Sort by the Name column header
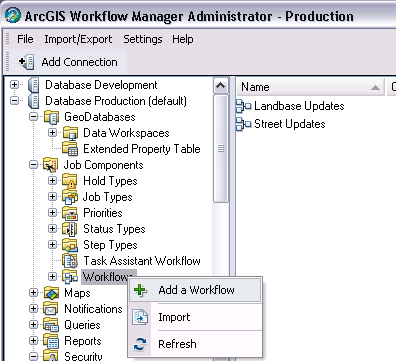The image size is (396, 361). pos(310,87)
